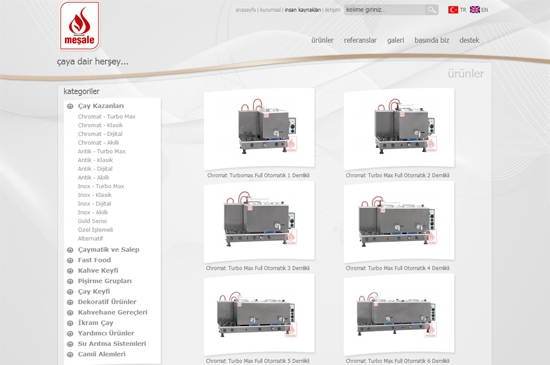550x365 pixels.
Task: Open the referanslar menu
Action: [x=360, y=40]
